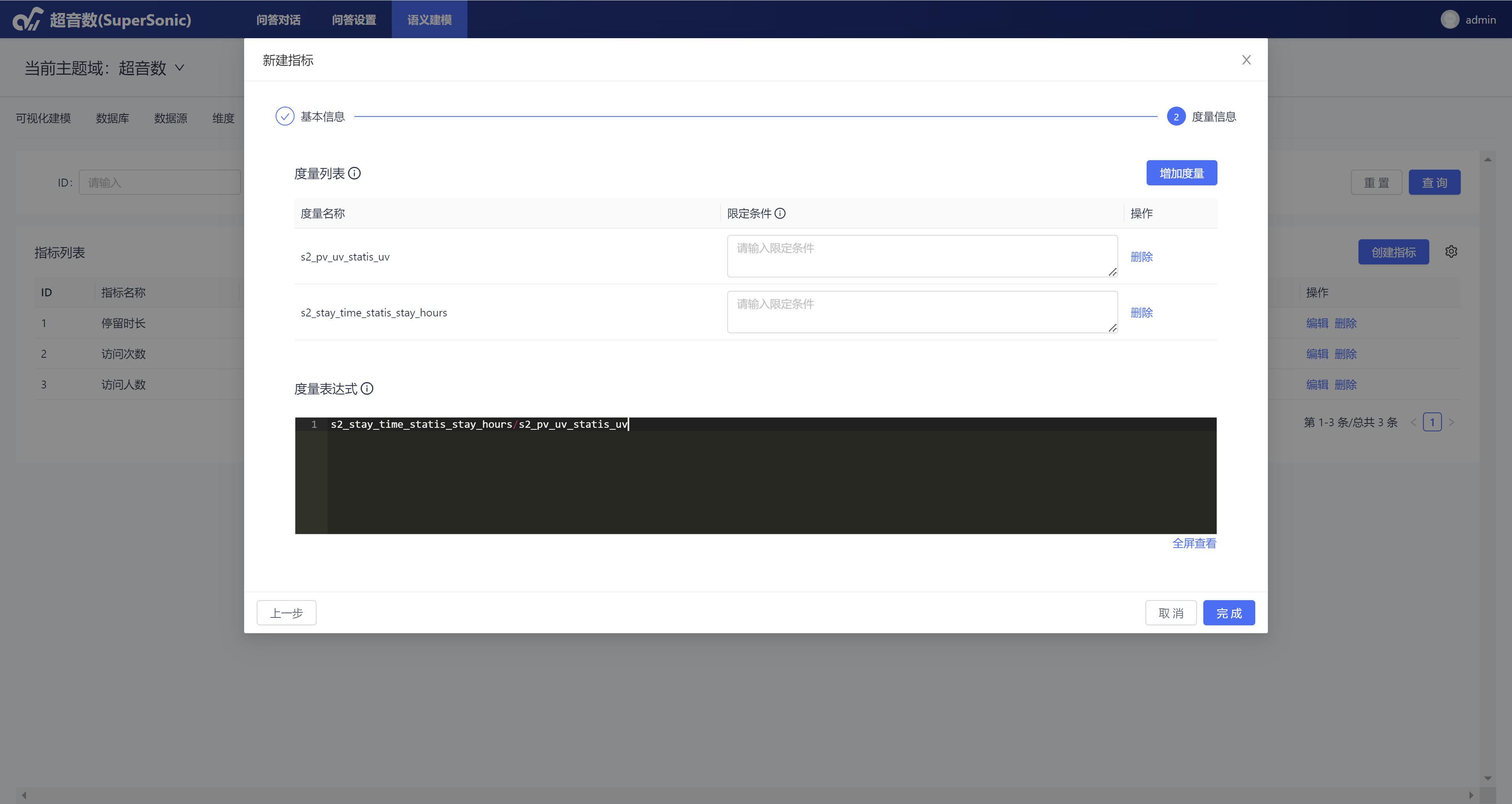The image size is (1512, 804).
Task: Go to next page in pagination
Action: pyautogui.click(x=1451, y=422)
